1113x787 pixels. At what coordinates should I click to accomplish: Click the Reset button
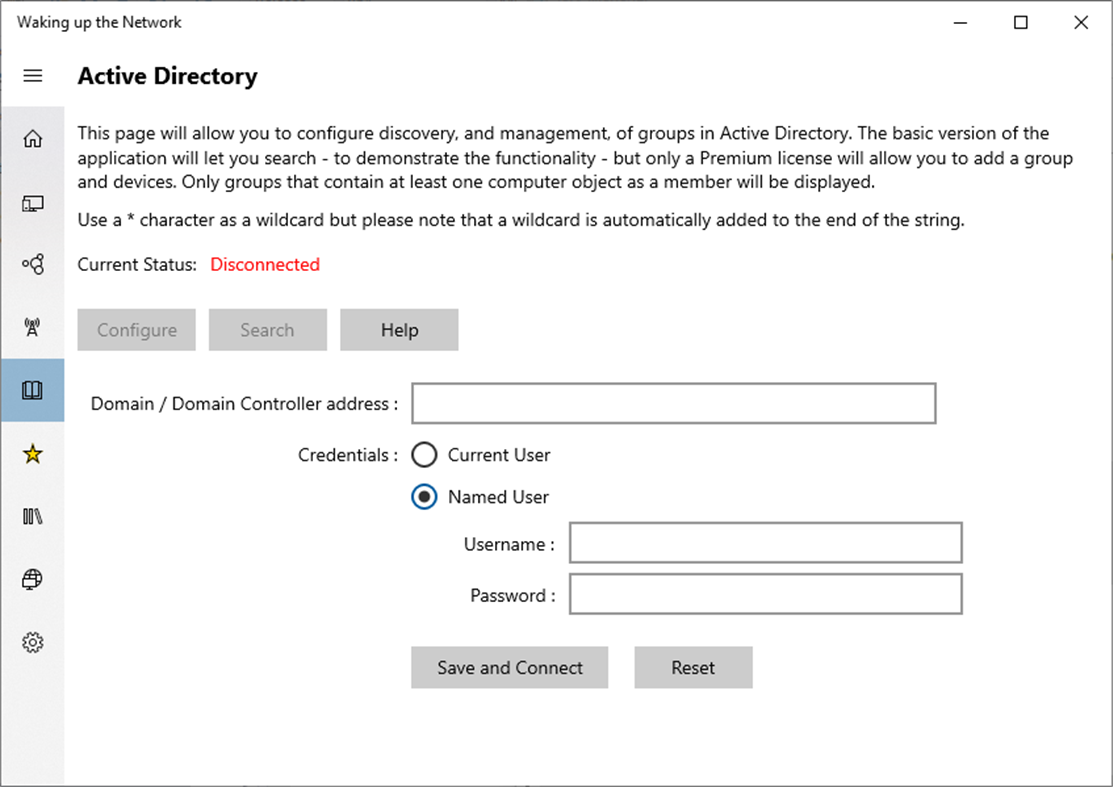(693, 668)
